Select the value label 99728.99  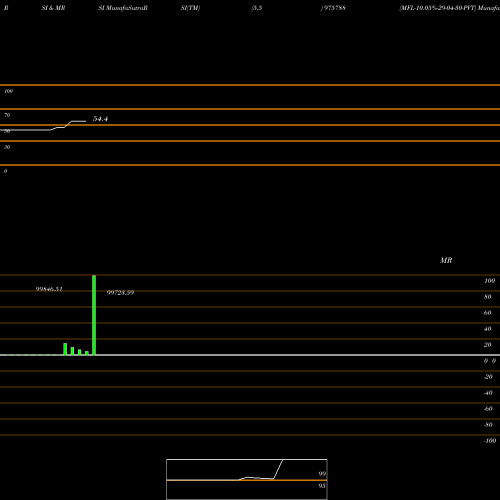[120, 292]
